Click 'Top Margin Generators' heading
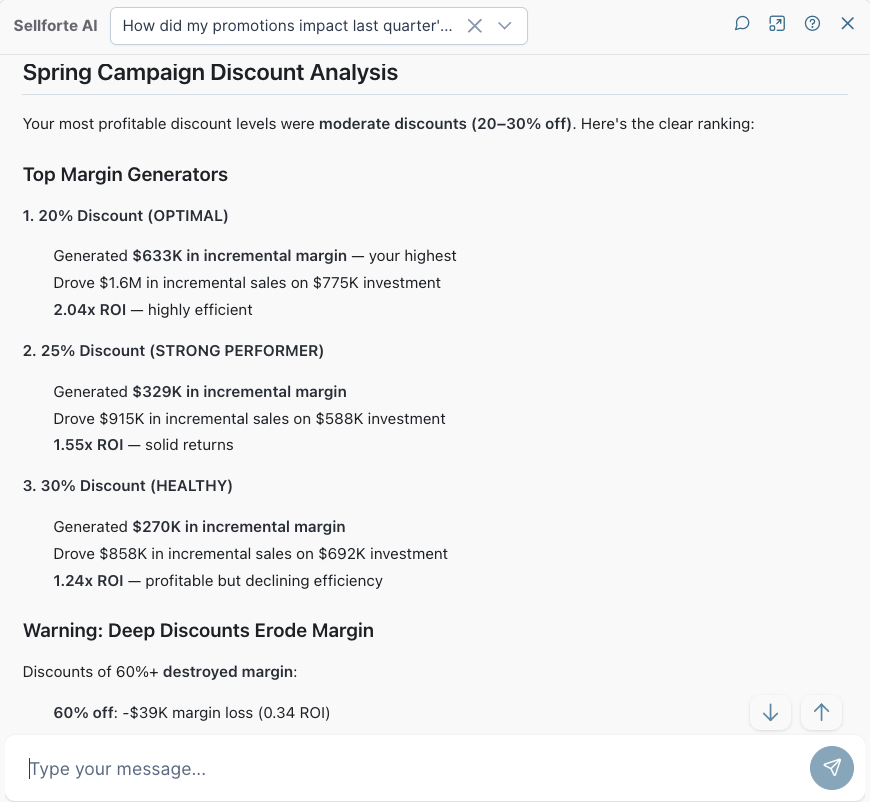 pyautogui.click(x=125, y=175)
